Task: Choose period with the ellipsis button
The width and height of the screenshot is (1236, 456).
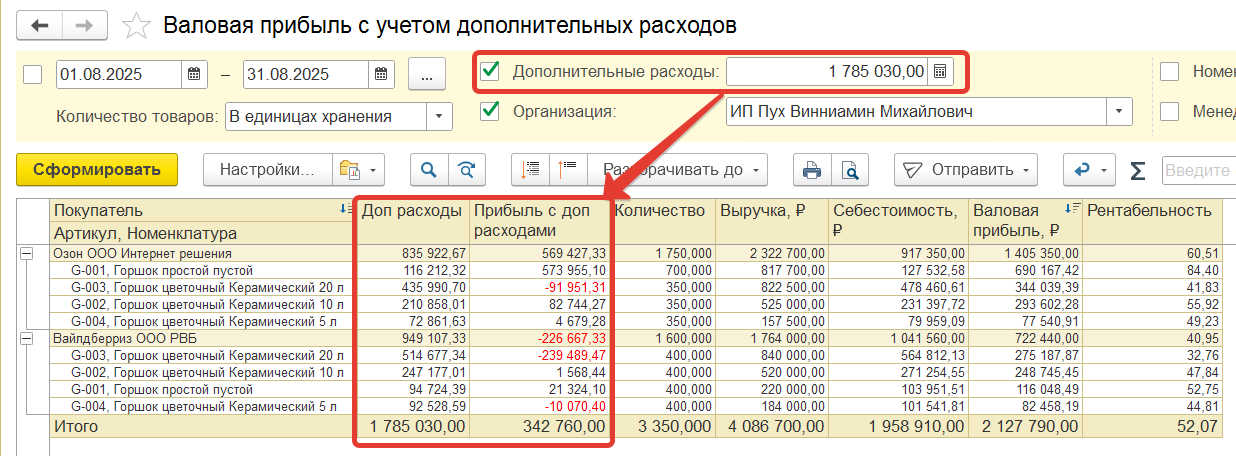Action: pyautogui.click(x=427, y=74)
